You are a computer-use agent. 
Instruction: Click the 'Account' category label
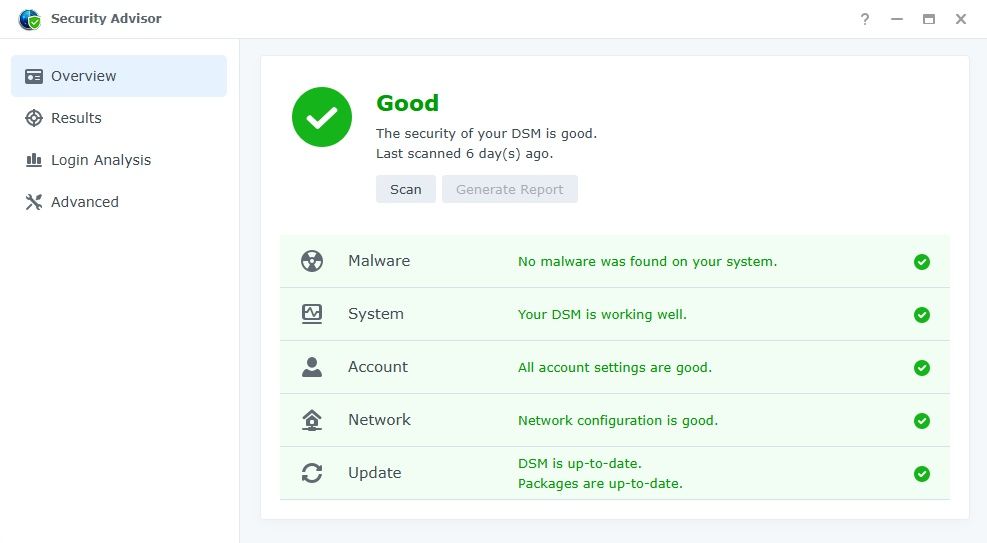coord(378,367)
